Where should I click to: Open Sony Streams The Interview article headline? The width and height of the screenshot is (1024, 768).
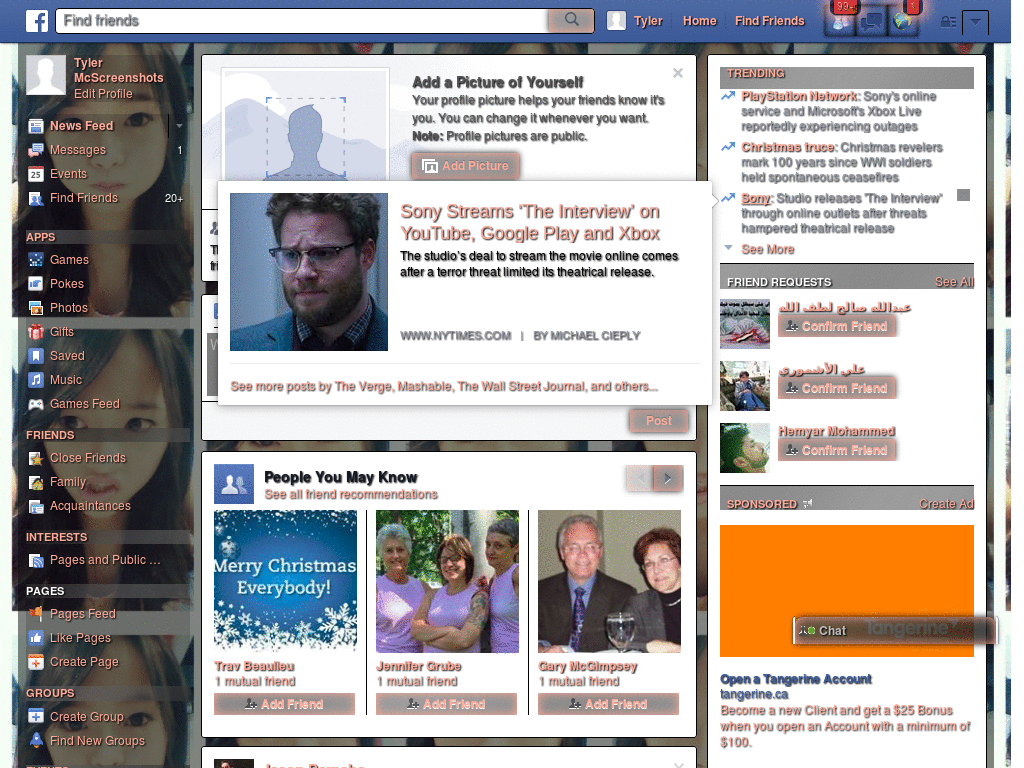point(530,223)
